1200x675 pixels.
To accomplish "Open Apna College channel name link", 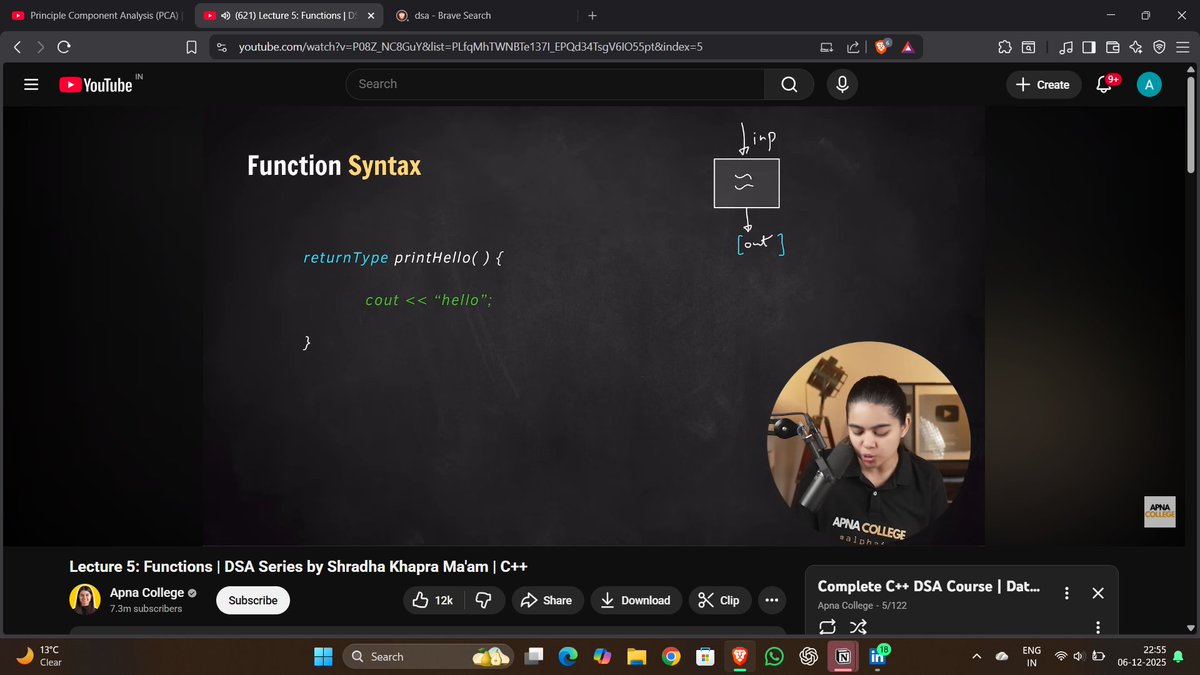I will point(147,592).
